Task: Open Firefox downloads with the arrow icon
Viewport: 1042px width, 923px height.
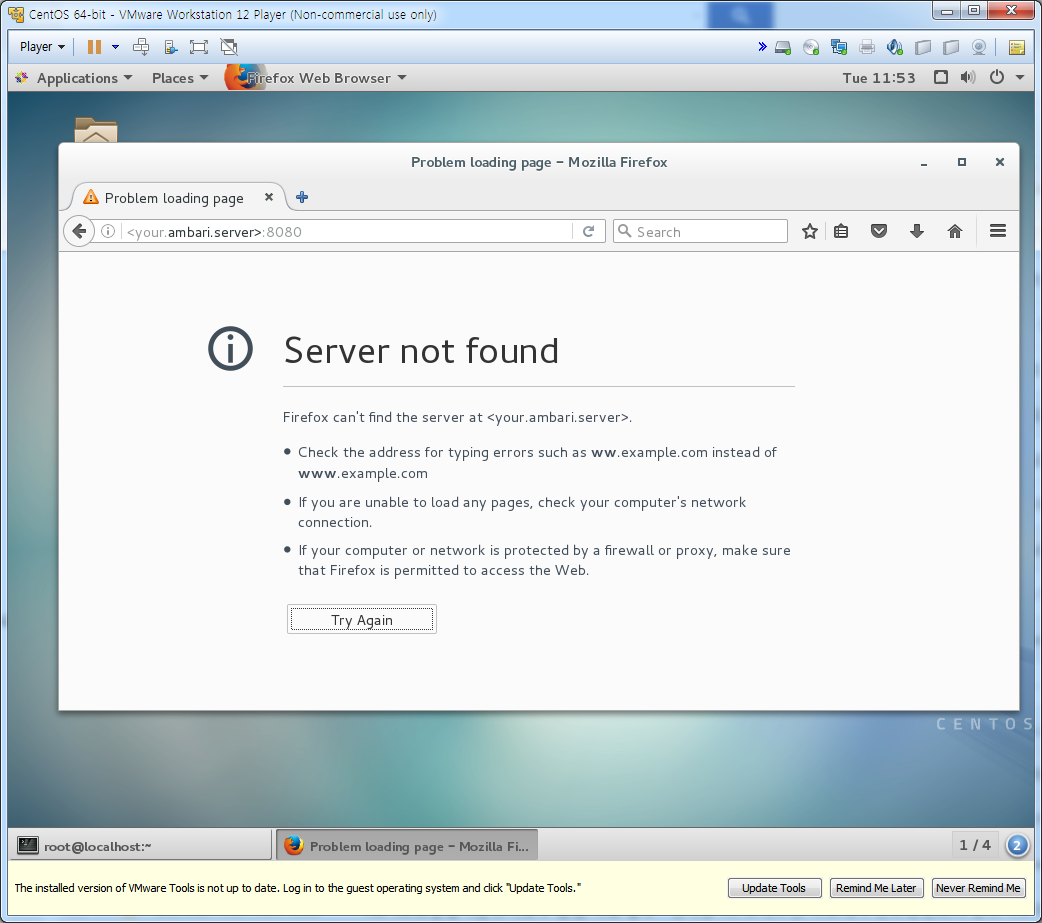Action: (x=917, y=231)
